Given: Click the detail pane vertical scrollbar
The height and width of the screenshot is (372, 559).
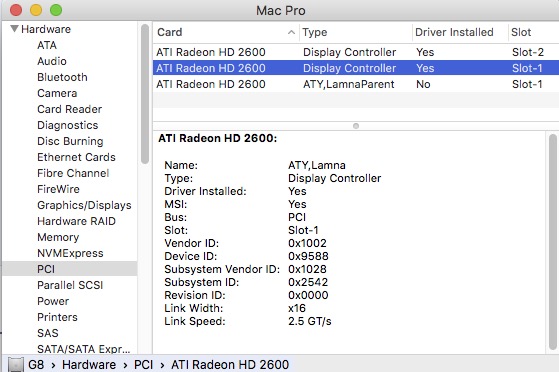Looking at the screenshot, I should click(x=553, y=242).
